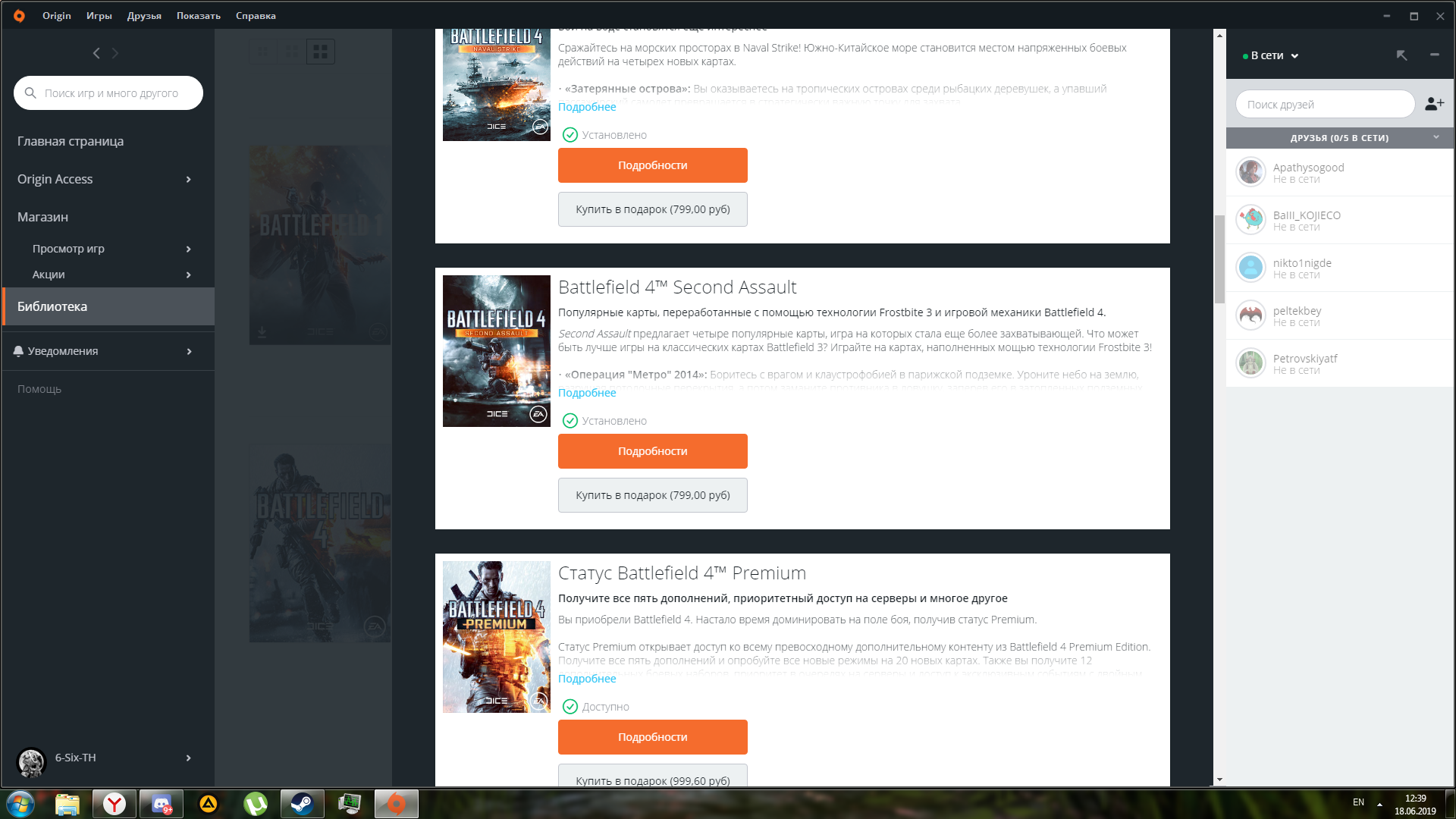Open the Показать menu
Screen dimensions: 1456x819
[199, 15]
